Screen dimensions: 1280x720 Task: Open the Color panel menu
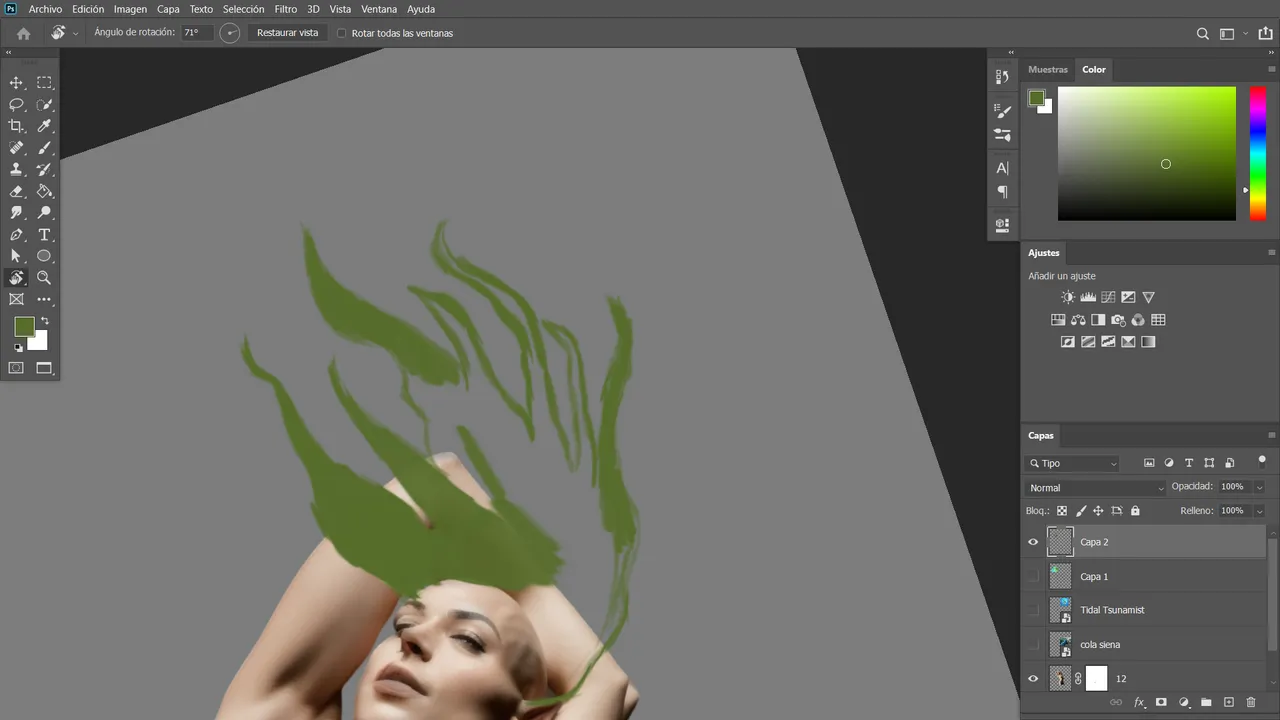pyautogui.click(x=1272, y=70)
